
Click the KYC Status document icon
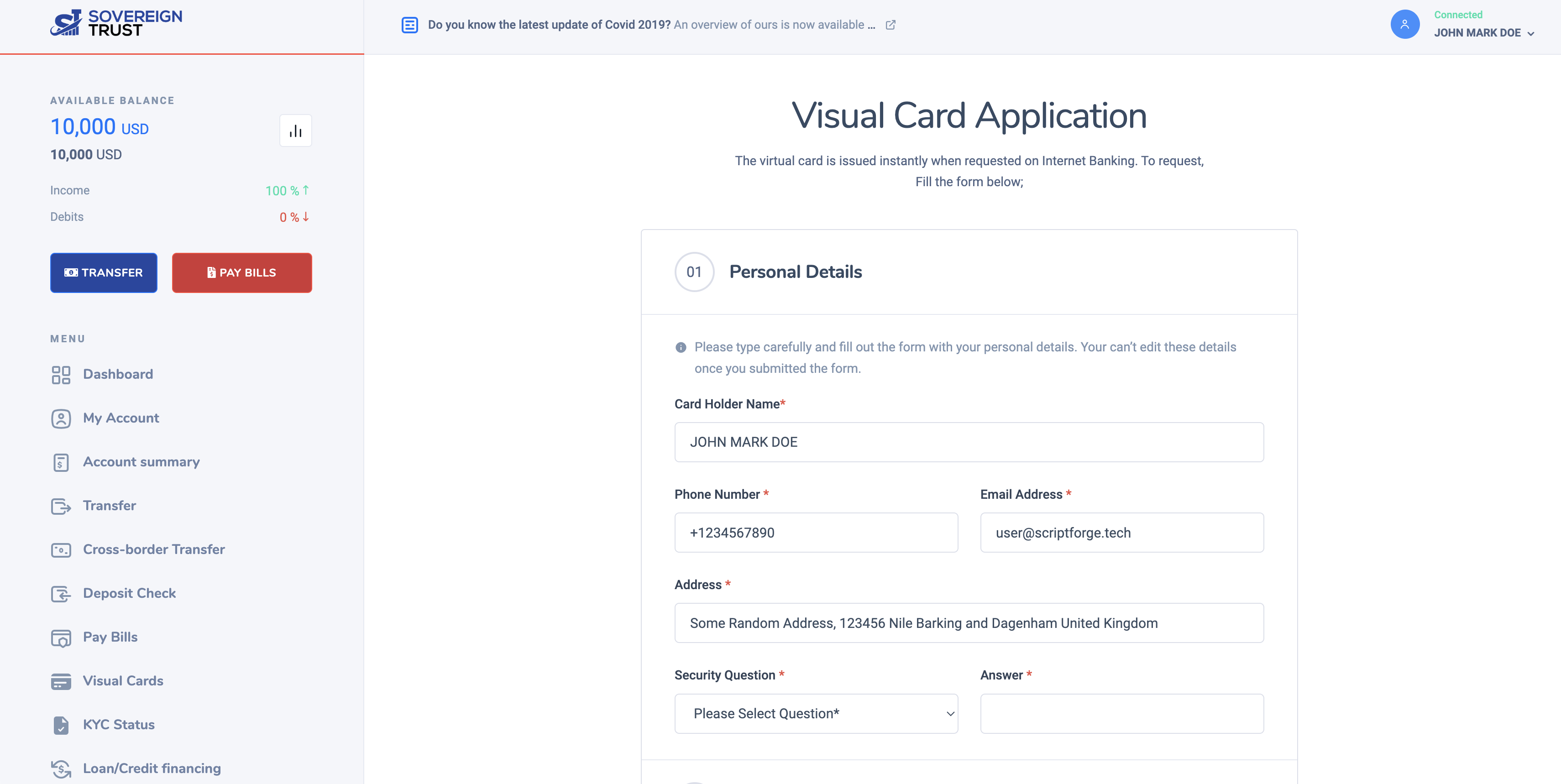pos(61,725)
